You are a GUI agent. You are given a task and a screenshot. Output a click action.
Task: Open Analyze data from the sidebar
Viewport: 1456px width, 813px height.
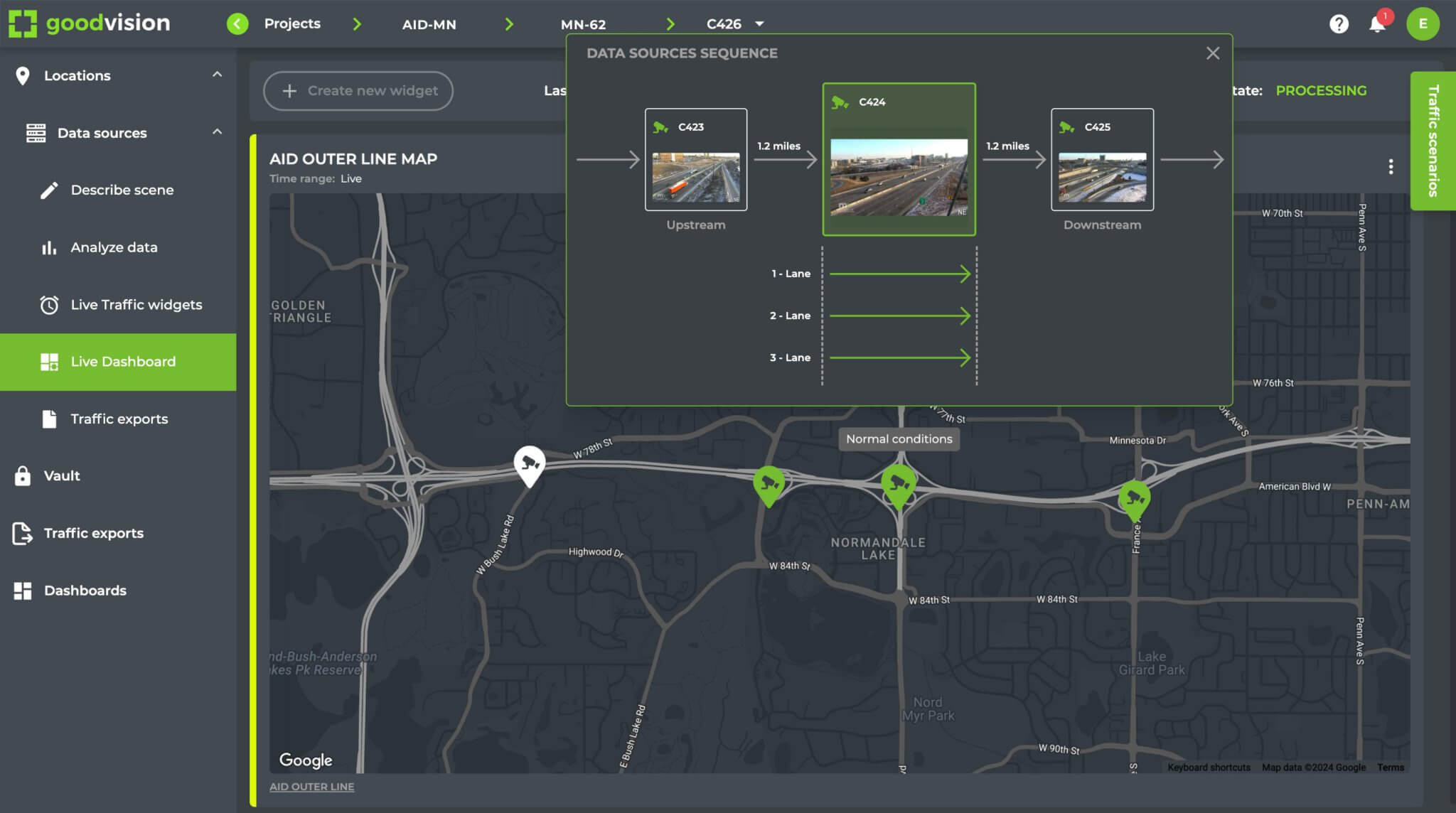[114, 247]
